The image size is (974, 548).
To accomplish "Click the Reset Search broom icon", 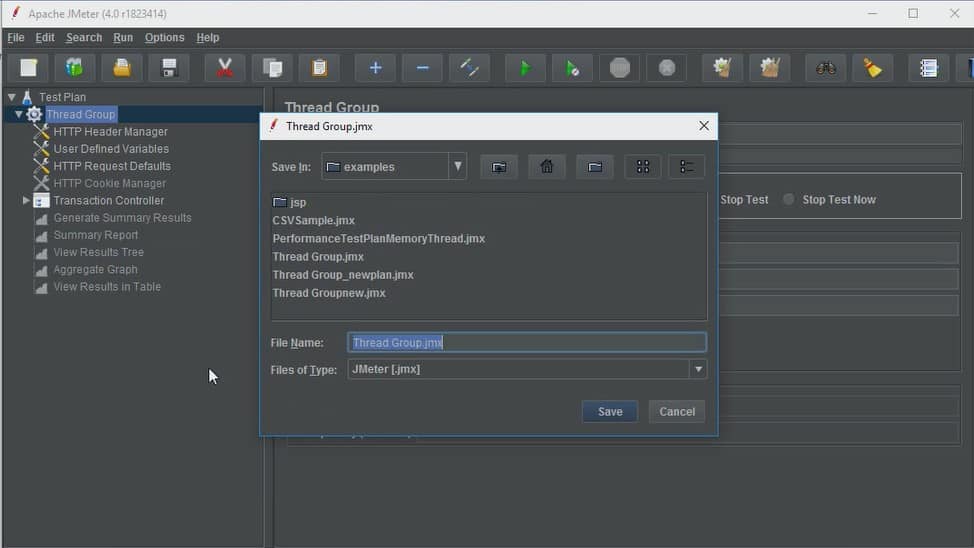I will coord(873,68).
